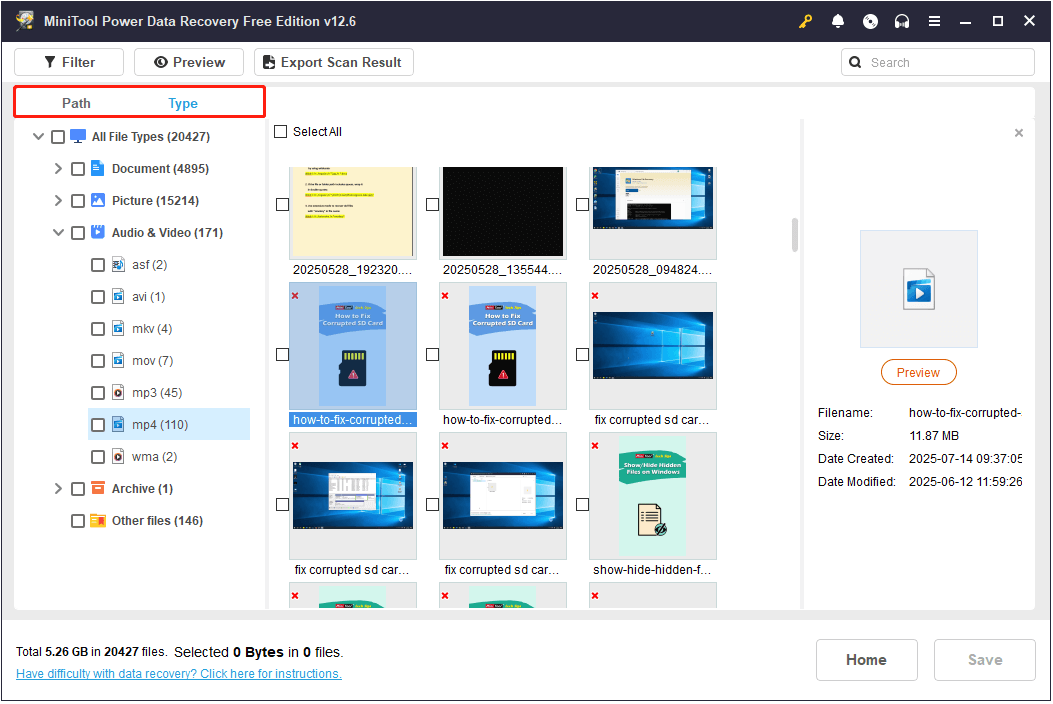Click the Preview button under the file icon
This screenshot has height=704, width=1053.
point(918,371)
